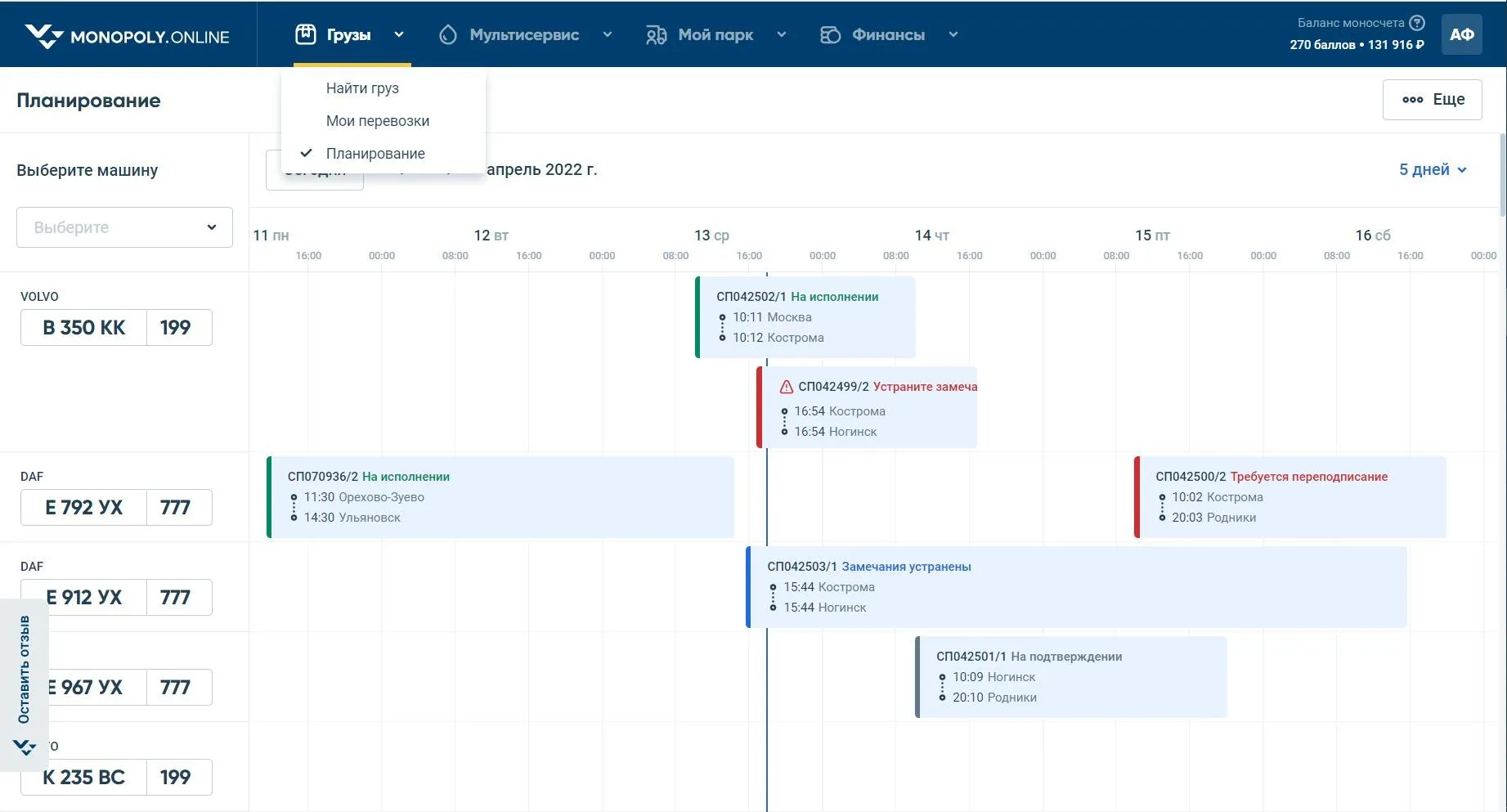Viewport: 1507px width, 812px height.
Task: Click the Еще more button
Action: point(1432,100)
